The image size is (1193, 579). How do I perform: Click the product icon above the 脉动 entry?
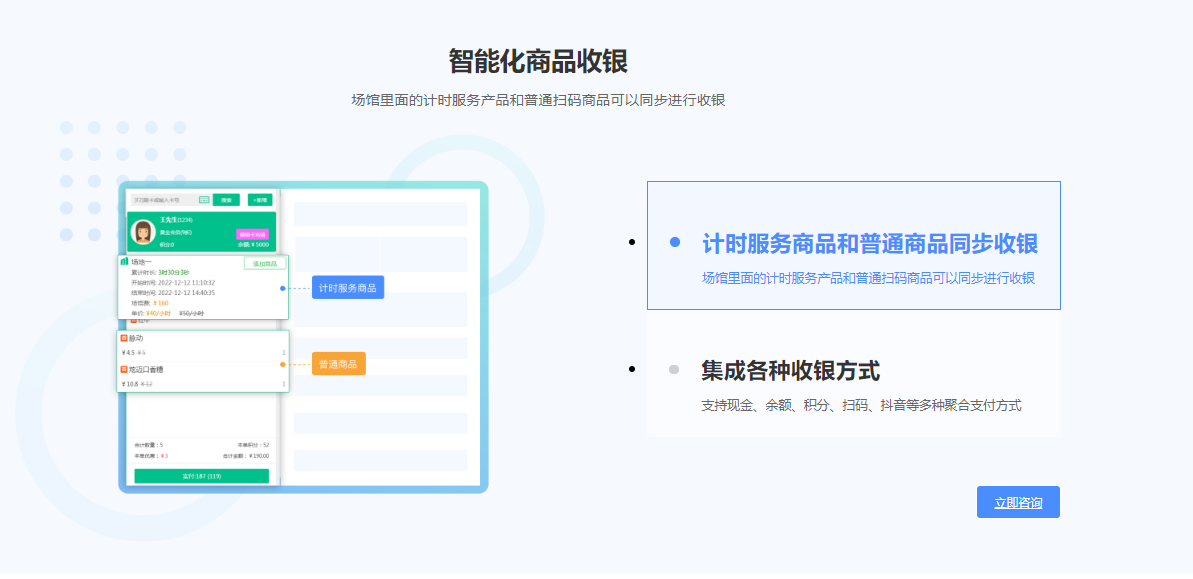click(134, 322)
